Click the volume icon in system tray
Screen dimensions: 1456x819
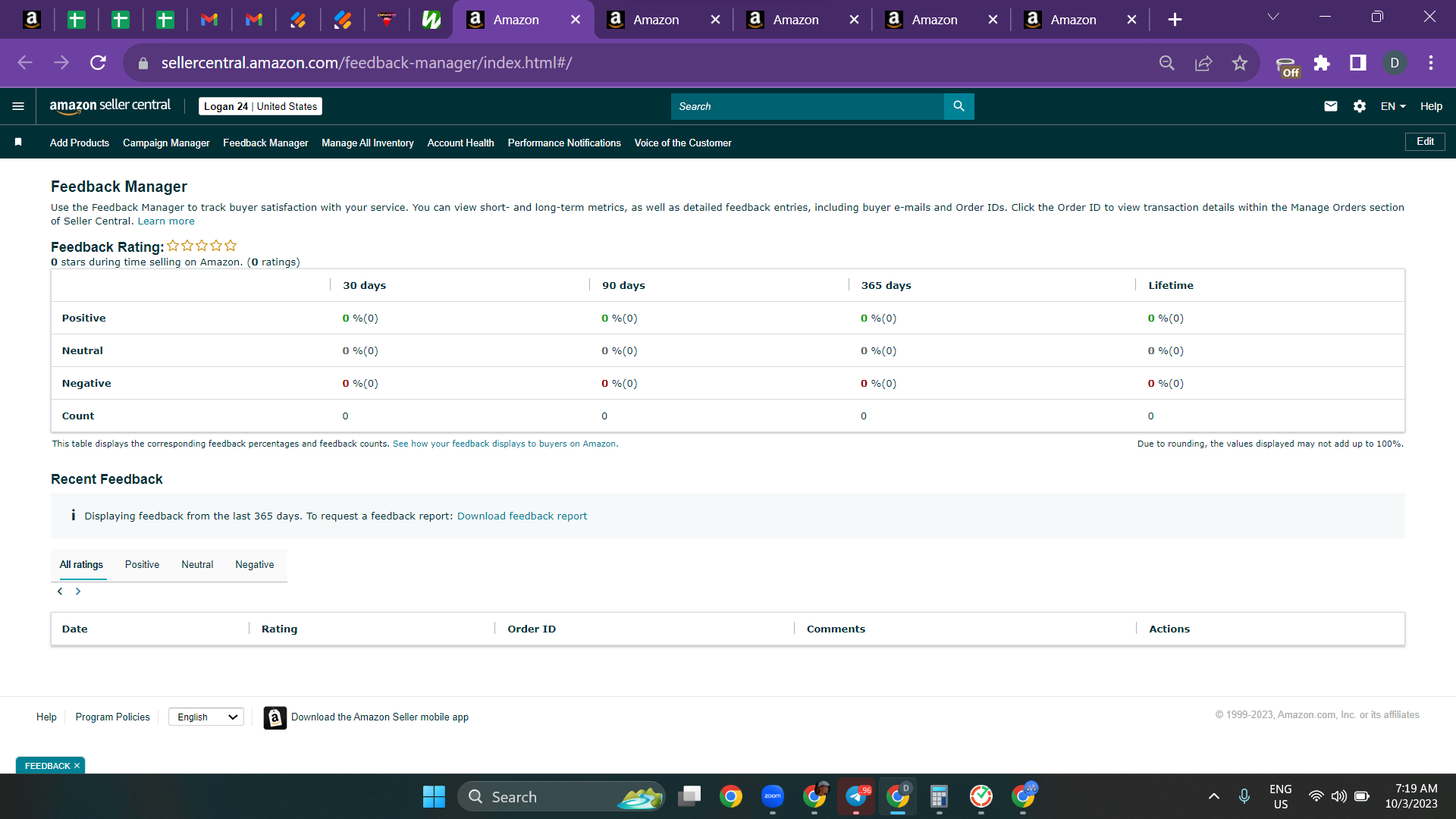click(1339, 796)
